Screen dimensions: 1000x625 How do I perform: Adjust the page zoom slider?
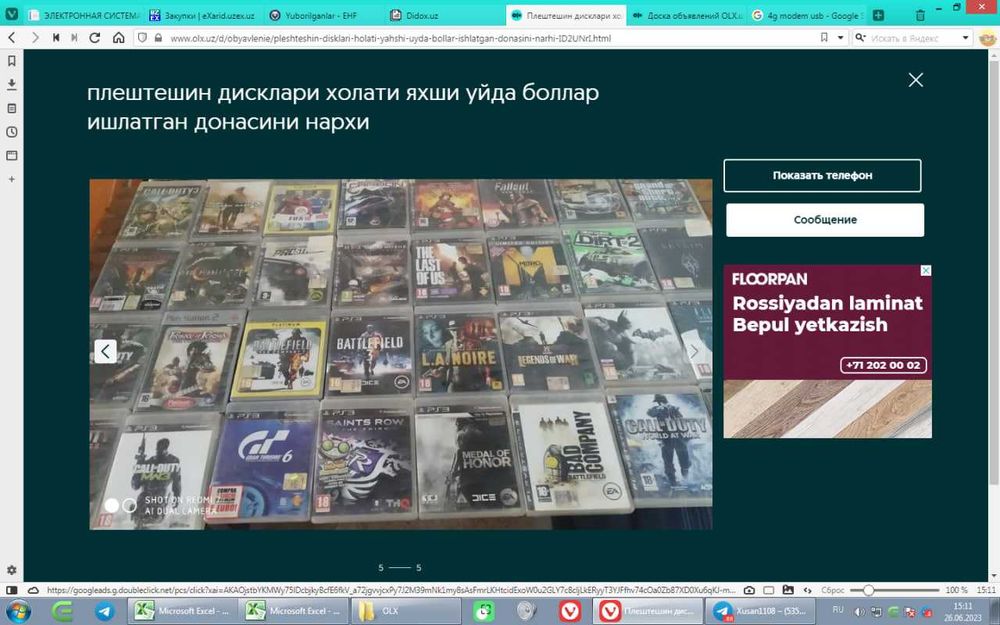(x=897, y=591)
